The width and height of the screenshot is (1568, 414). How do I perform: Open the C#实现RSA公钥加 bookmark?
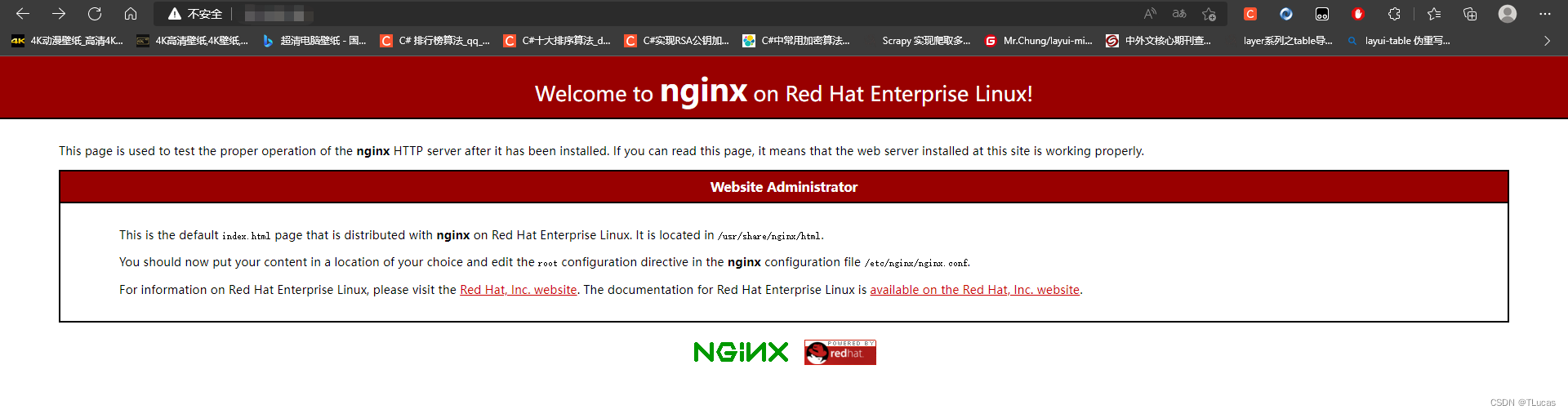pyautogui.click(x=676, y=41)
